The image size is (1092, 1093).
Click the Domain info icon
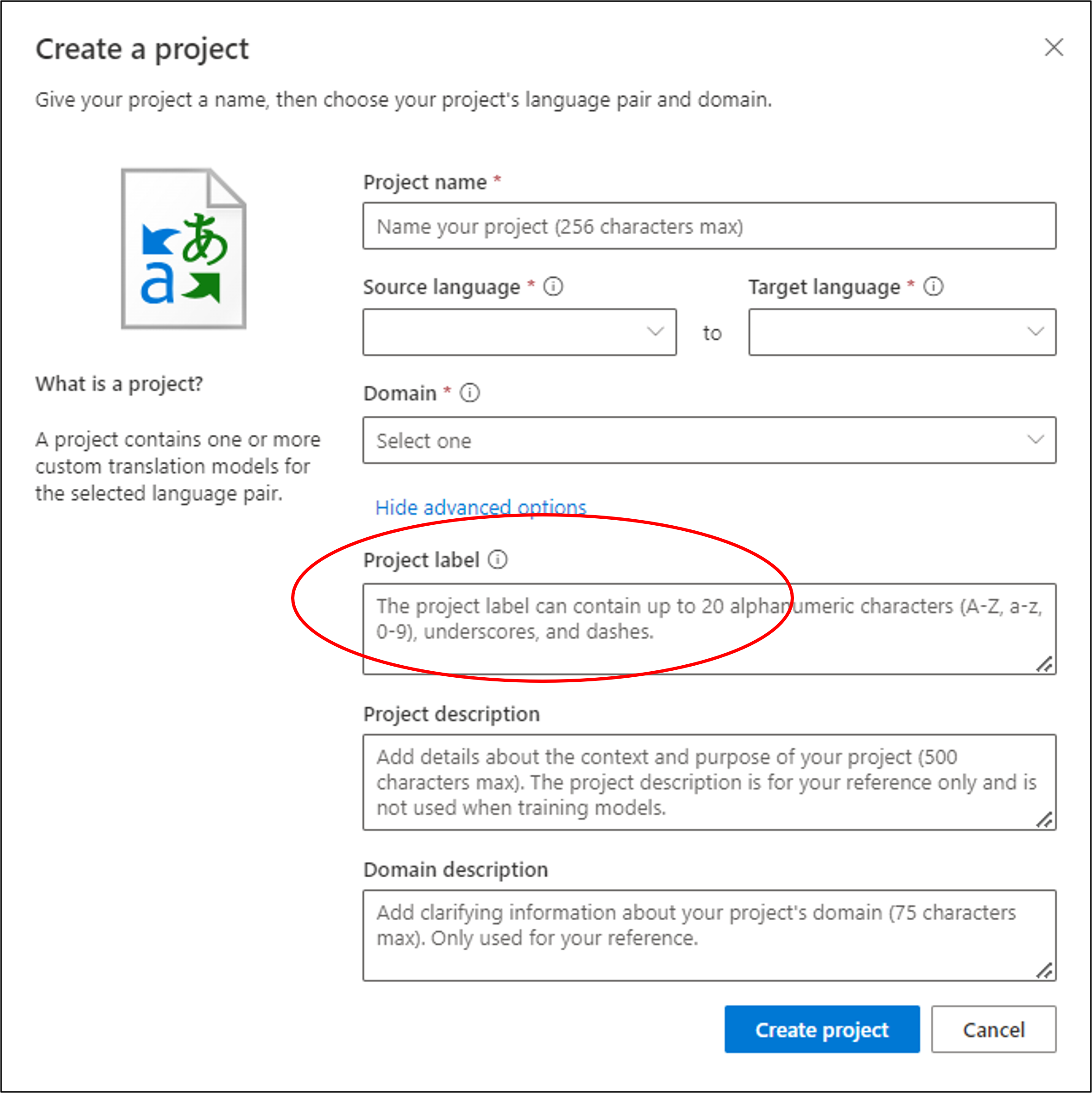point(470,393)
